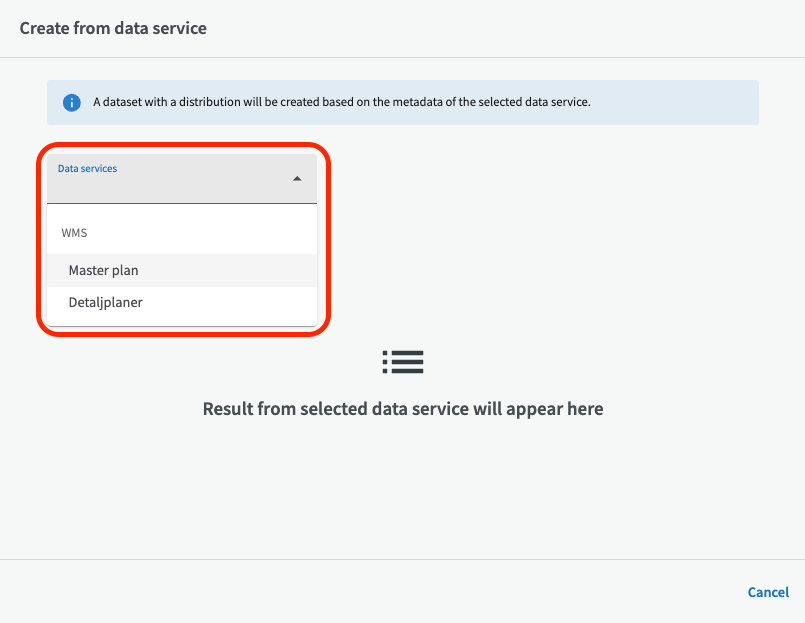805x623 pixels.
Task: Select Master plan from the dropdown list
Action: click(x=103, y=270)
